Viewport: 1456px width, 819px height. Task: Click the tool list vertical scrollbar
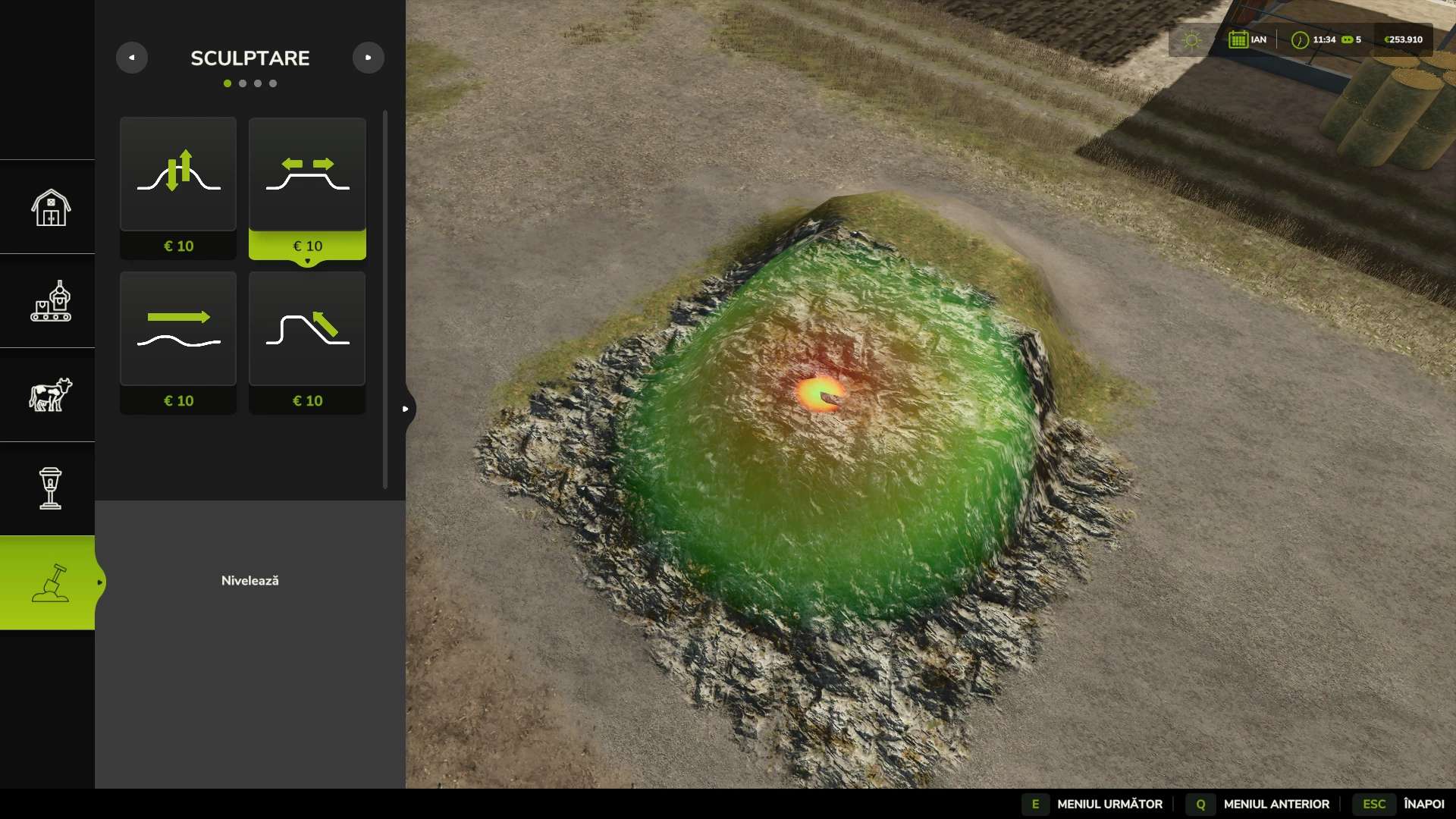385,300
